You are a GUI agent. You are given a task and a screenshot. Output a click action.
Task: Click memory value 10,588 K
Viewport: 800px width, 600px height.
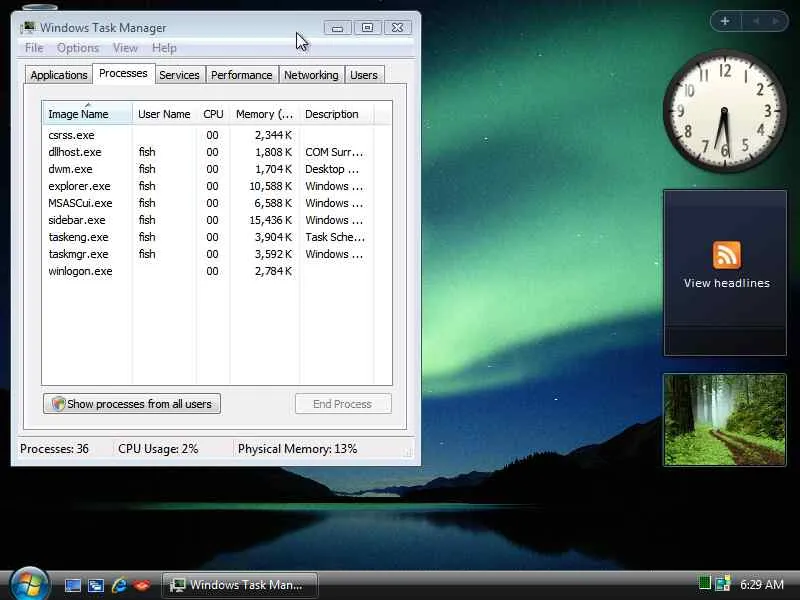[x=270, y=186]
